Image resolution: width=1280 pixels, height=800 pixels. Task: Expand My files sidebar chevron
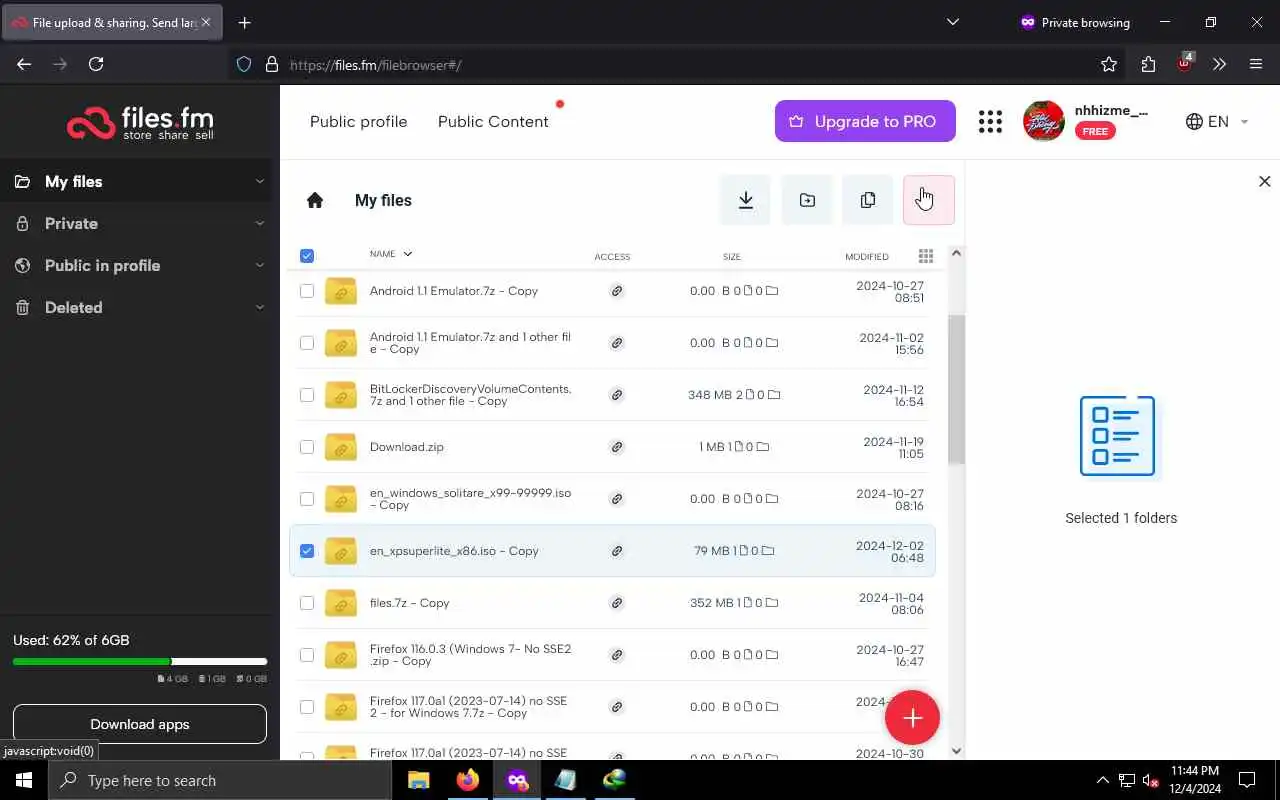pyautogui.click(x=260, y=182)
